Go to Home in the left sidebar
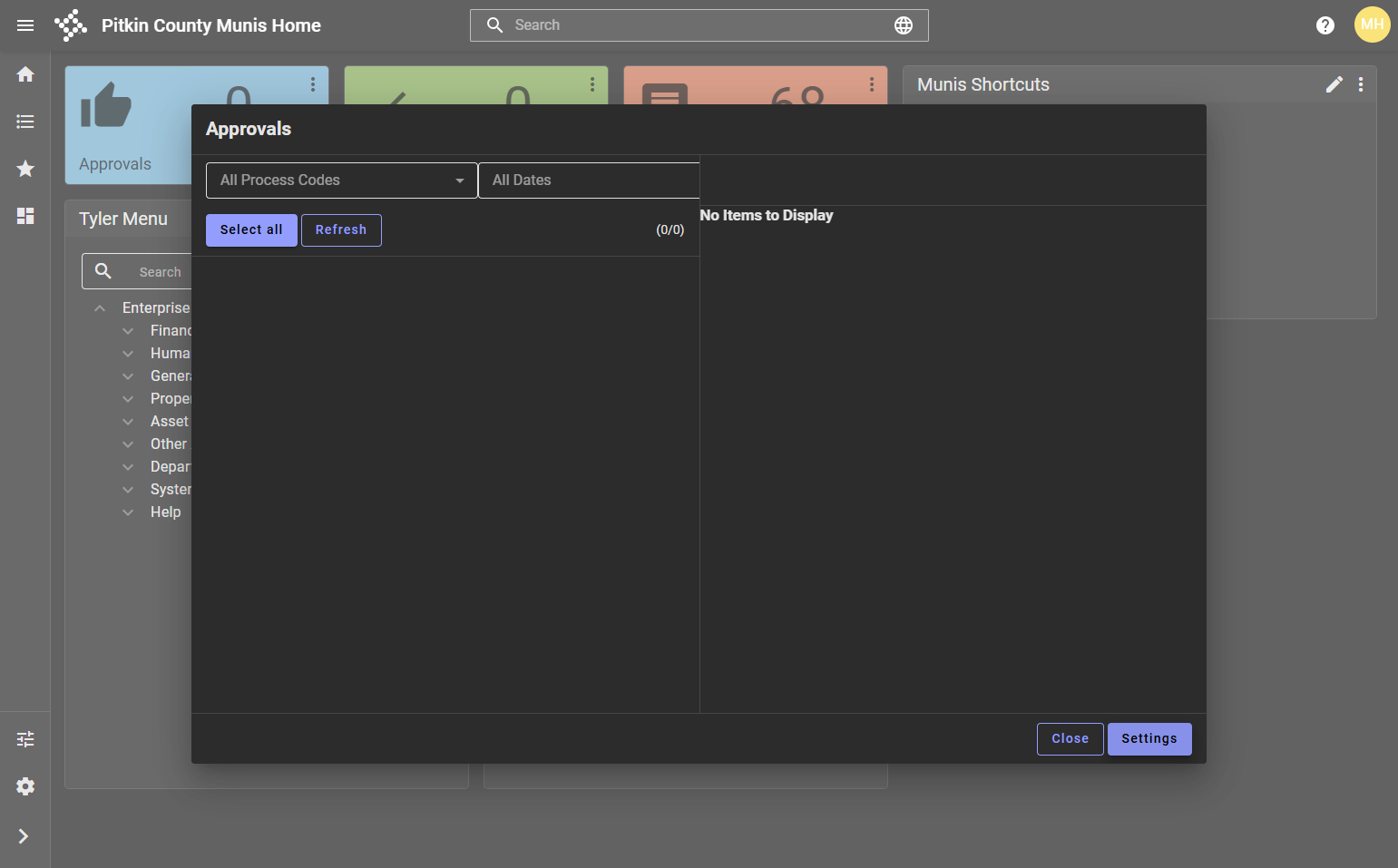1398x868 pixels. coord(25,74)
